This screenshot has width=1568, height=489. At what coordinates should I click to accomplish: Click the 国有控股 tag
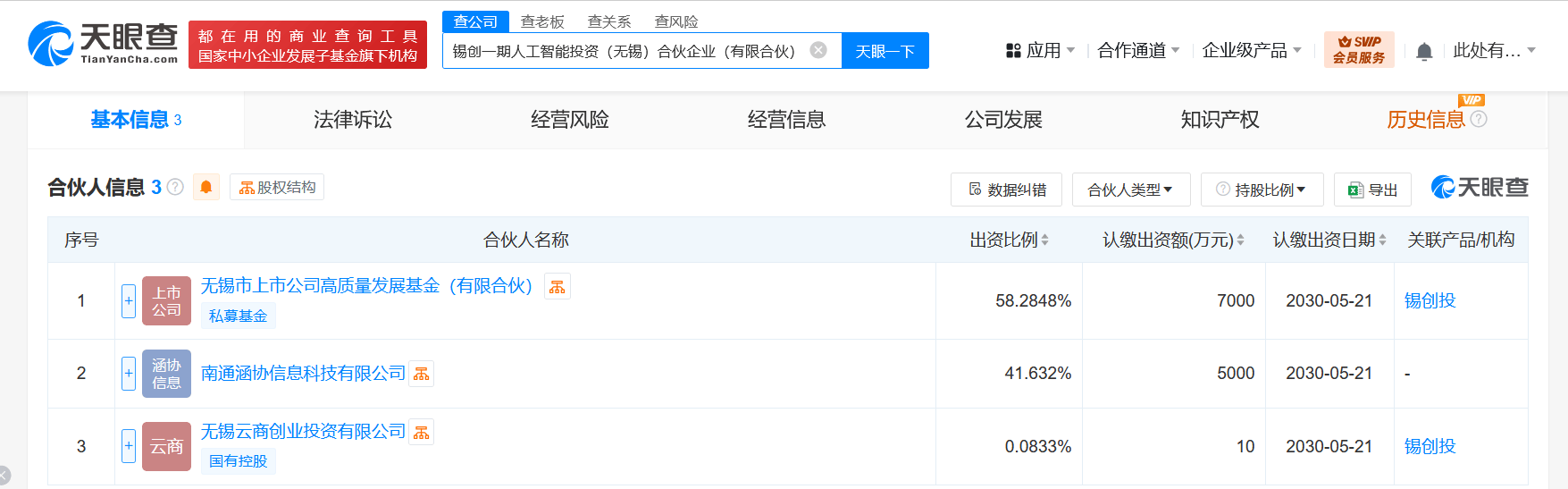(x=238, y=461)
